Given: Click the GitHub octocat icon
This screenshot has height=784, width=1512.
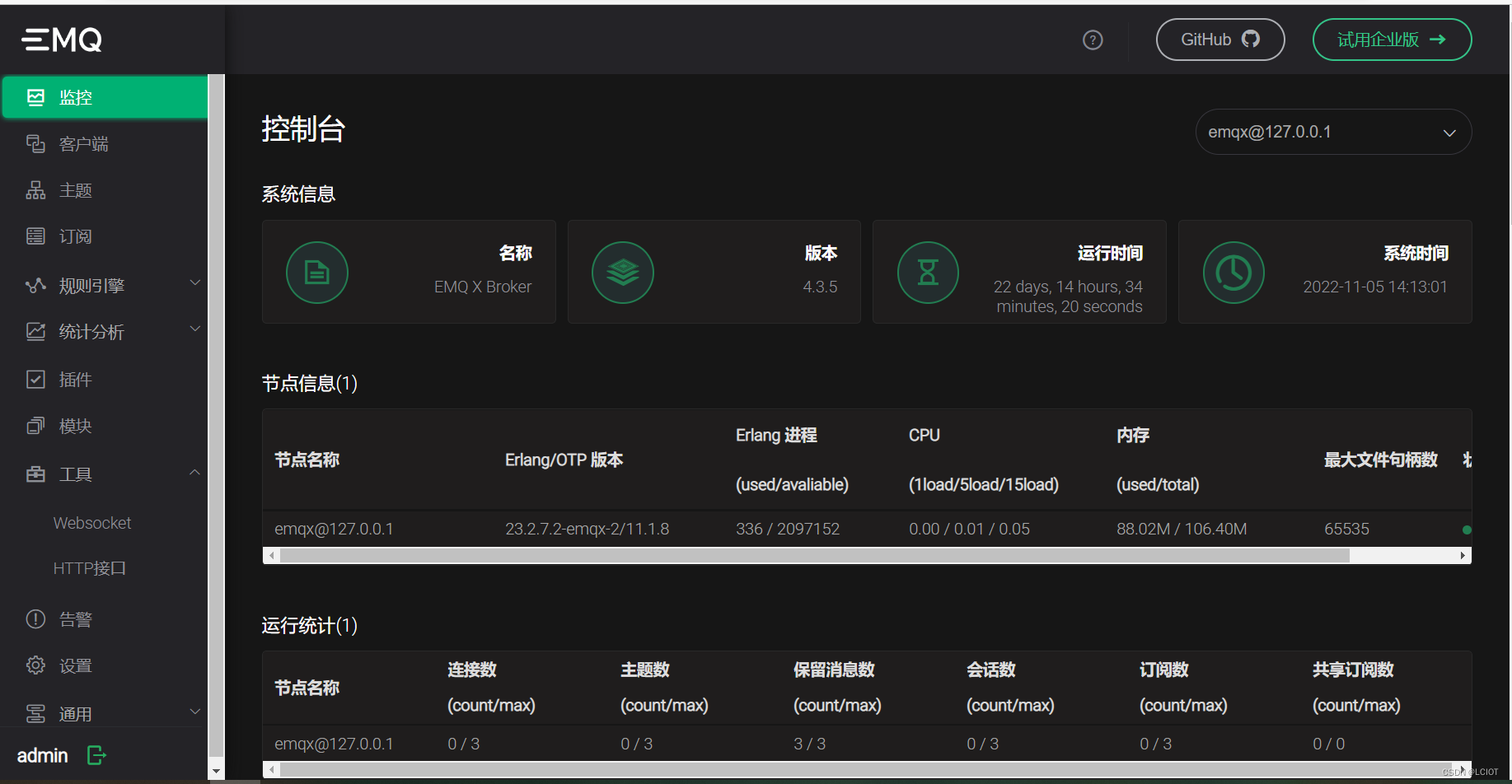Looking at the screenshot, I should click(1251, 39).
